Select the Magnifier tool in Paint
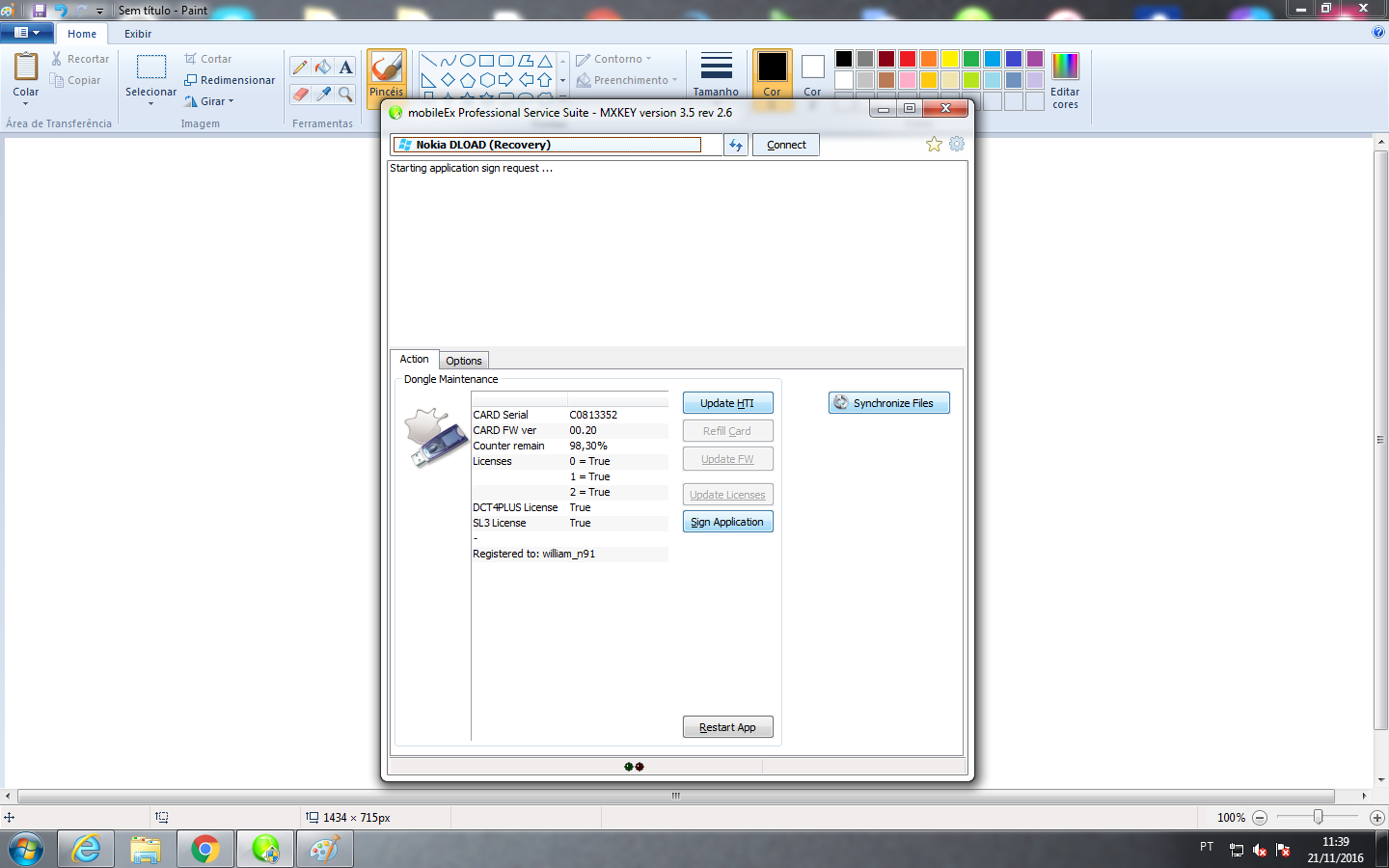 [x=345, y=94]
